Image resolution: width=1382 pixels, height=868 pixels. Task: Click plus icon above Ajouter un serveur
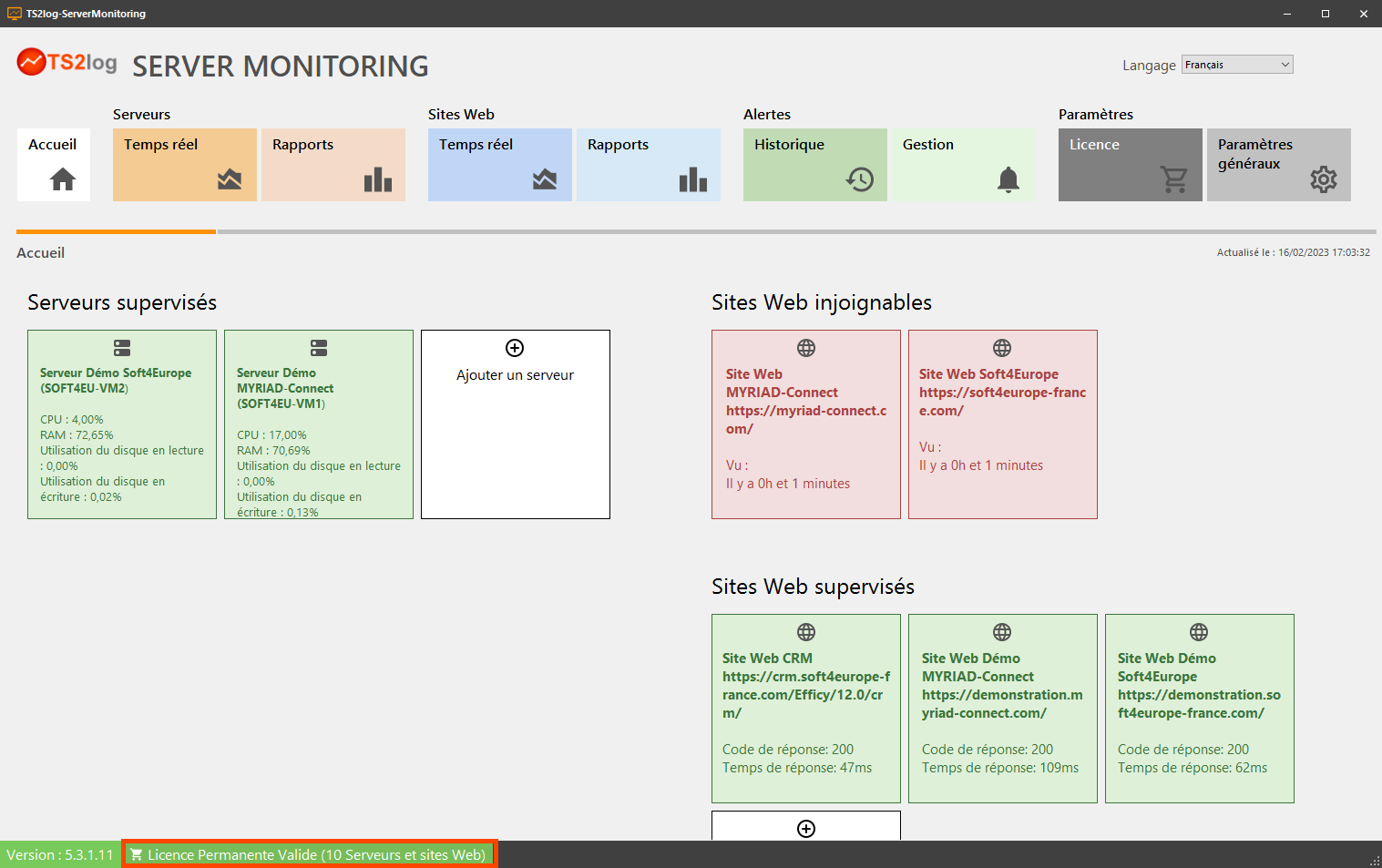(x=515, y=348)
